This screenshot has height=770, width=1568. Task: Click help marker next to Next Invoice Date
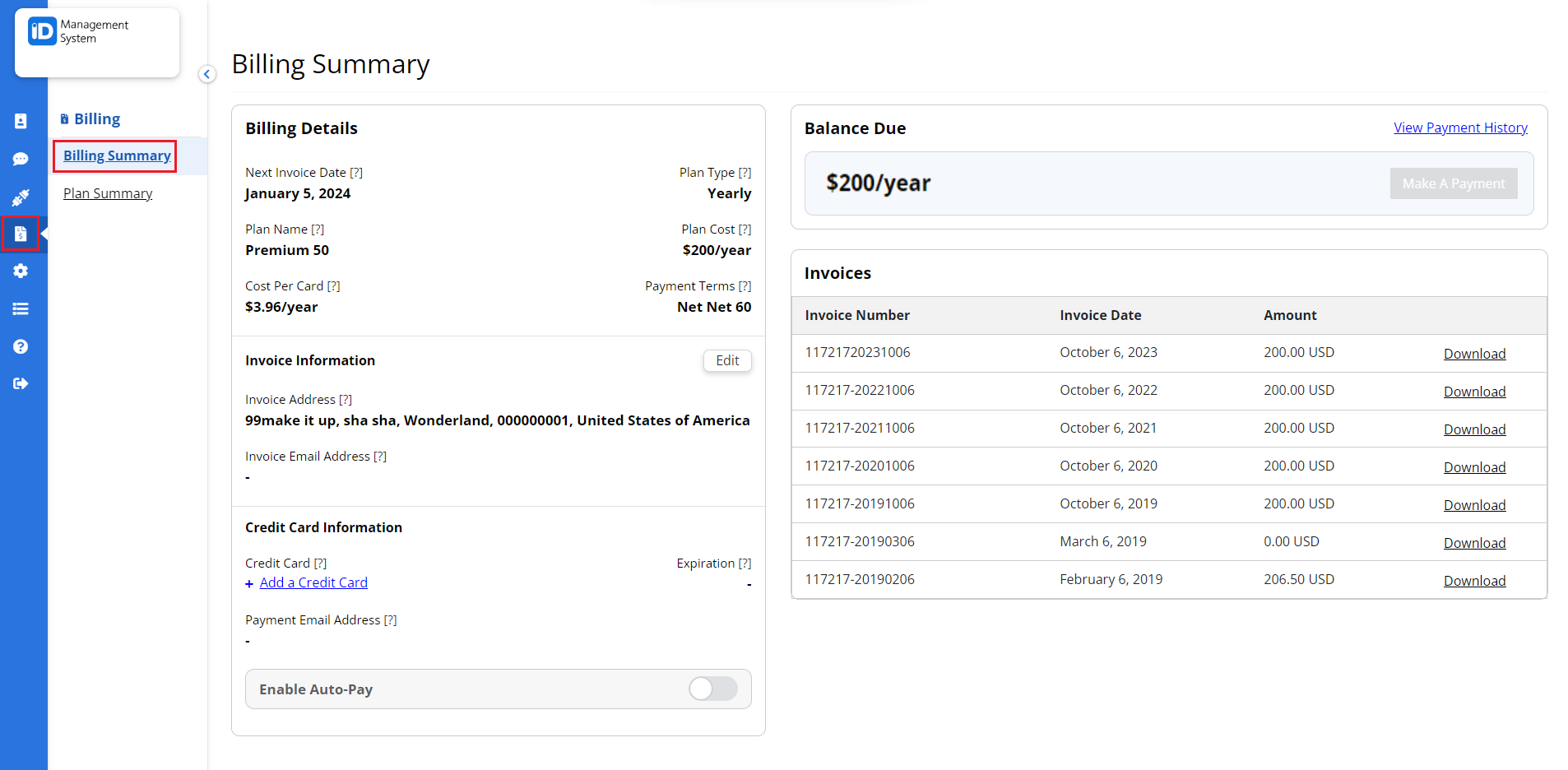point(356,173)
